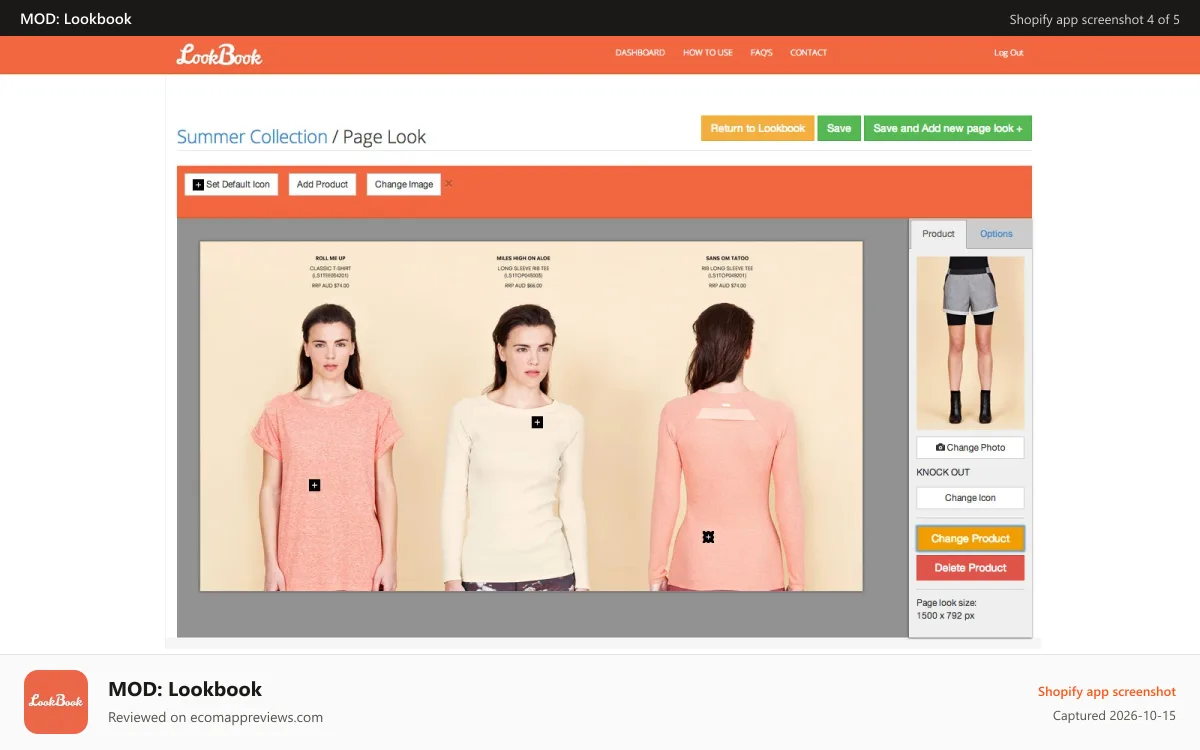Click the Page Look heading text
The height and width of the screenshot is (750, 1200).
point(385,137)
